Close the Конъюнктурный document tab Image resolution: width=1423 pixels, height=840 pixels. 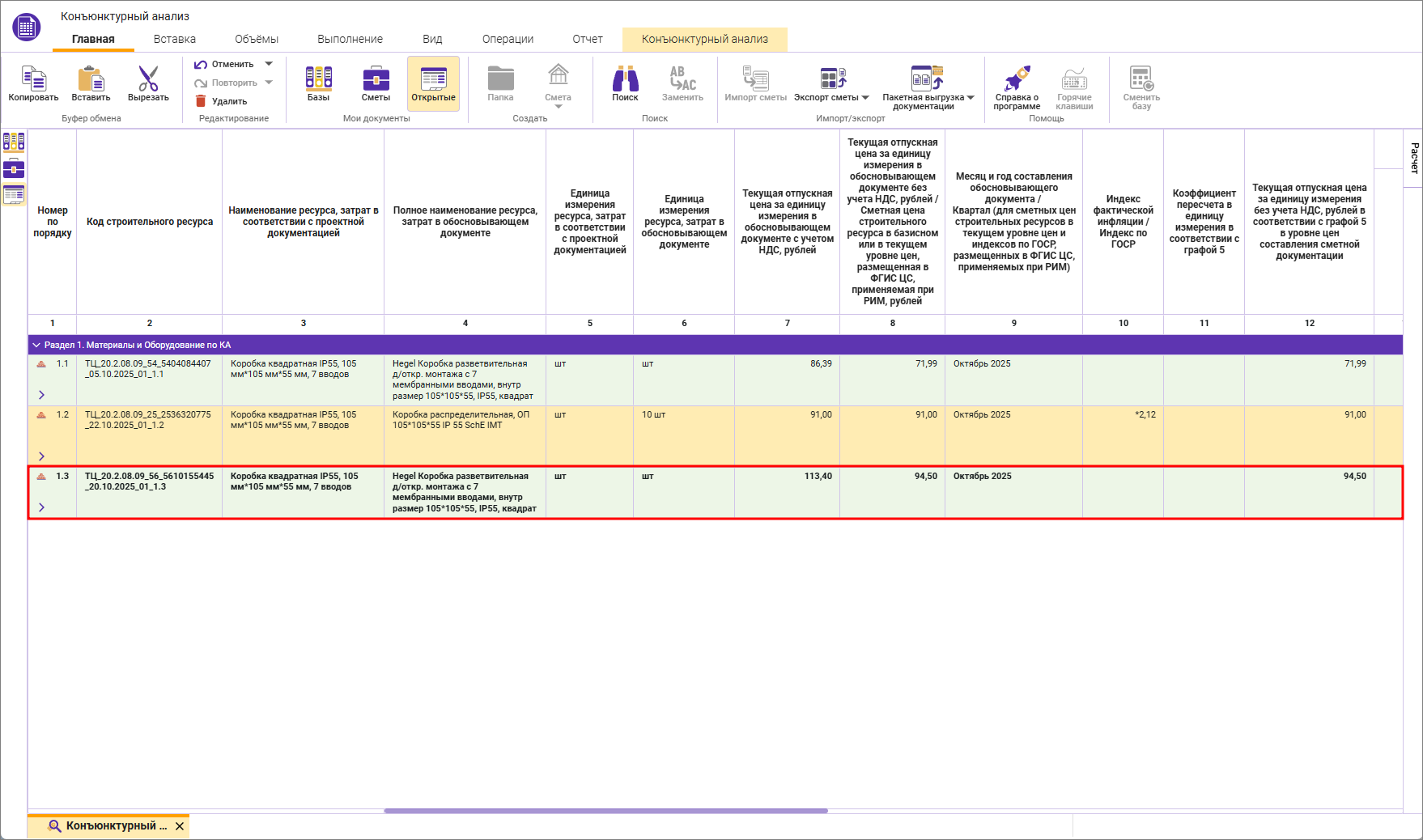(180, 826)
